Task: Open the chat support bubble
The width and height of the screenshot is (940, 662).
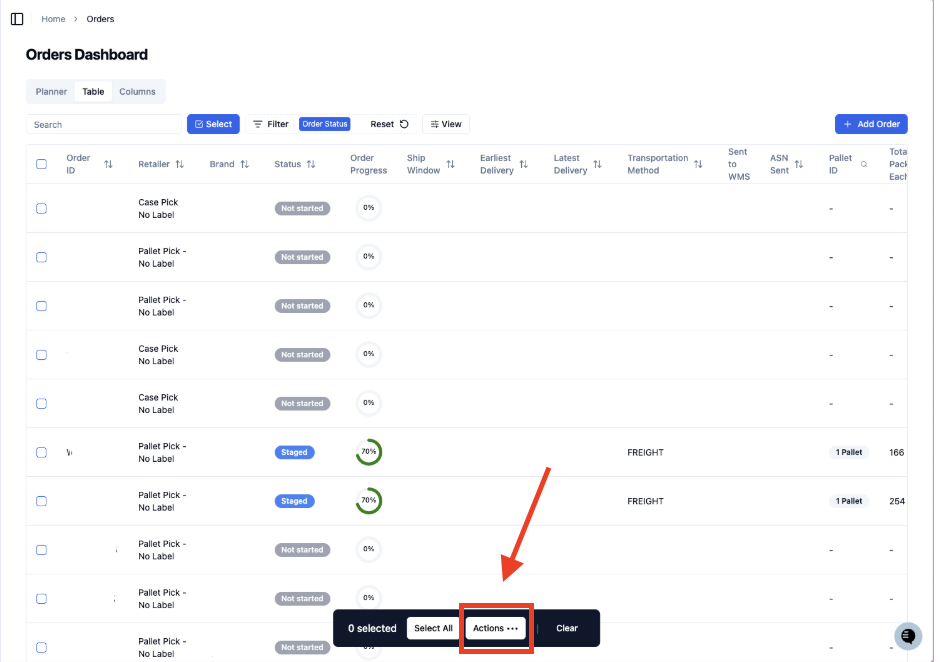Action: click(908, 636)
